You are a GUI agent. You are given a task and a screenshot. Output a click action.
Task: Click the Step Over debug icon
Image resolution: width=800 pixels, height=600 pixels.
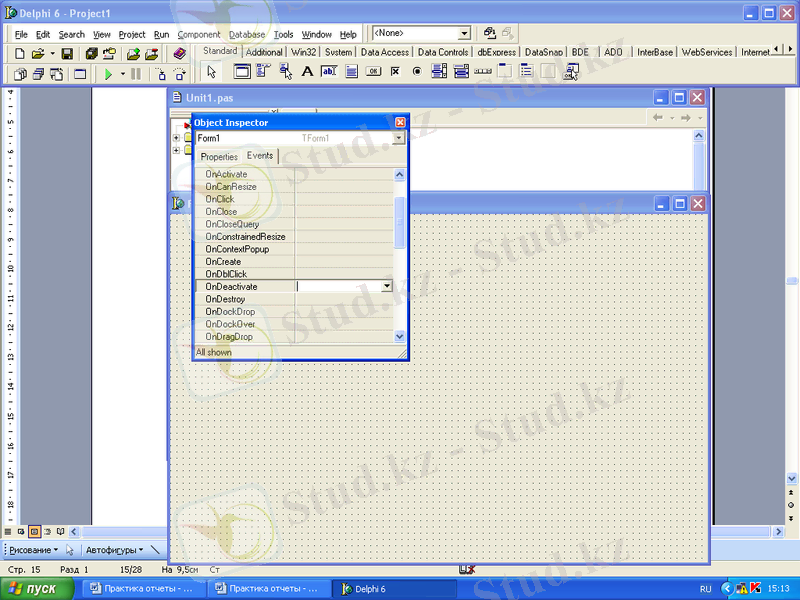[180, 74]
